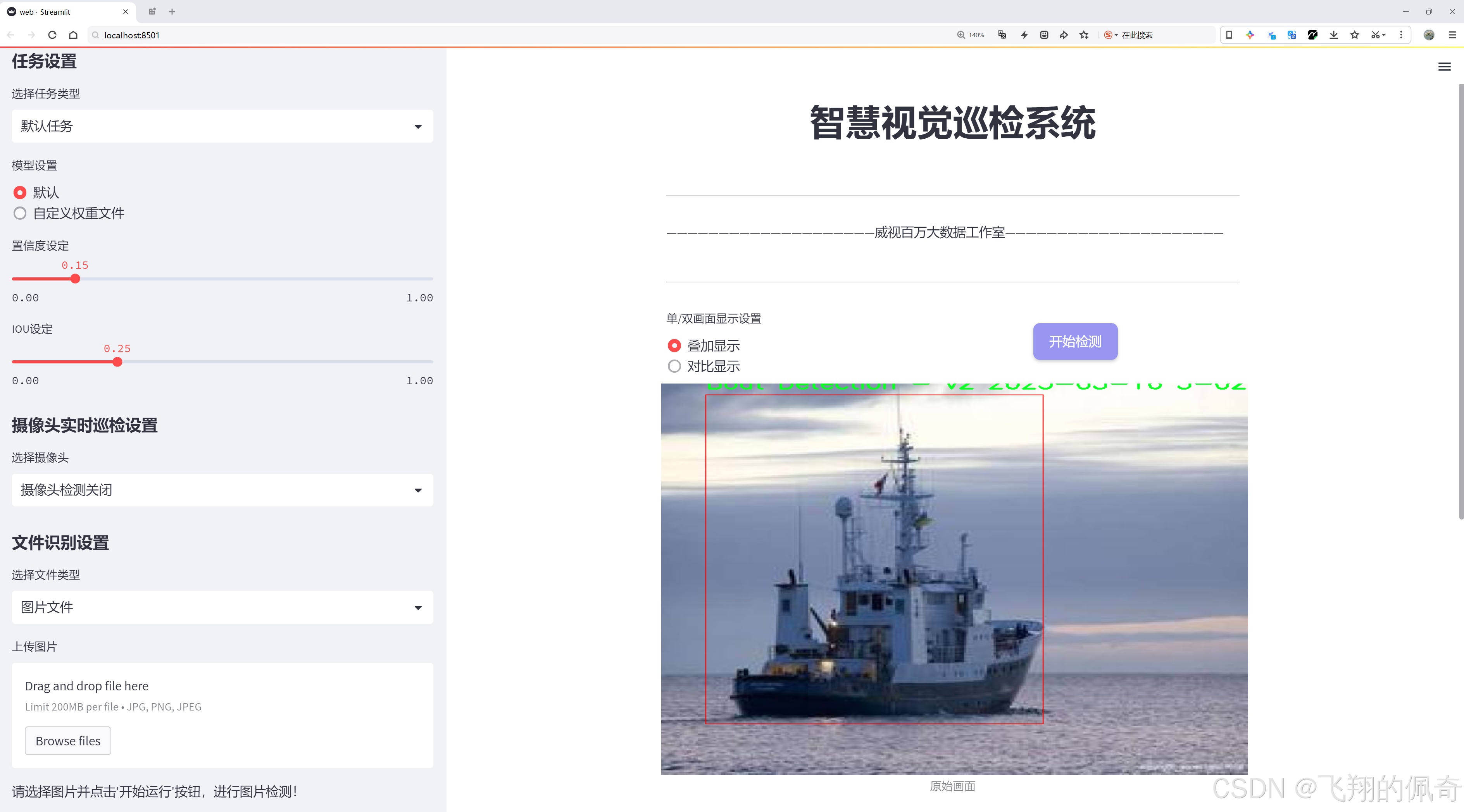Click the blue bird extension icon
The width and height of the screenshot is (1464, 812).
point(1271,35)
